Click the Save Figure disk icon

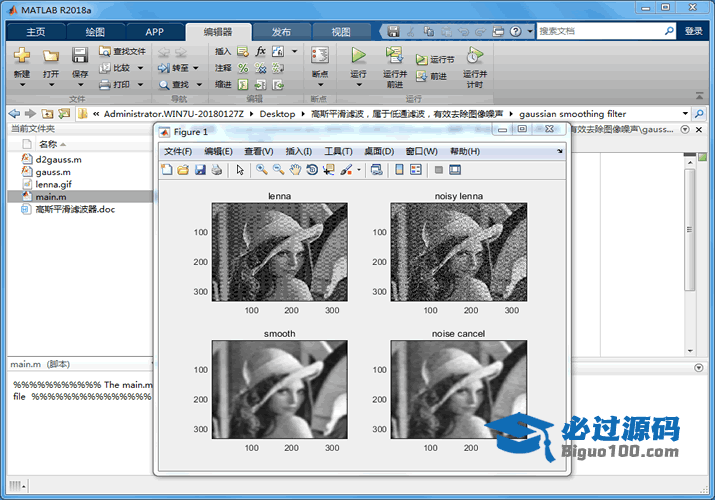200,170
